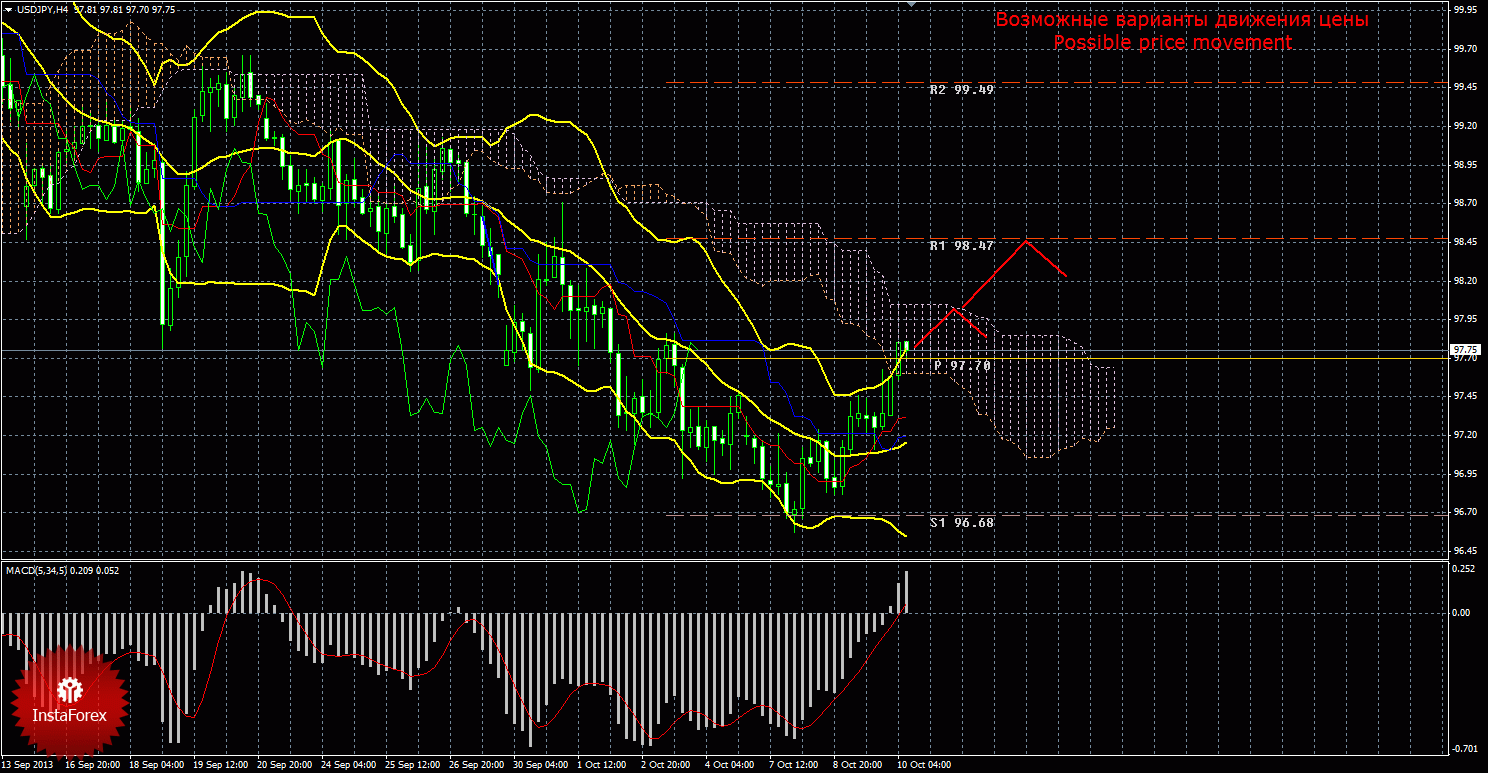This screenshot has width=1488, height=773.
Task: Click the 2 Oct 20:00 time label
Action: point(666,765)
